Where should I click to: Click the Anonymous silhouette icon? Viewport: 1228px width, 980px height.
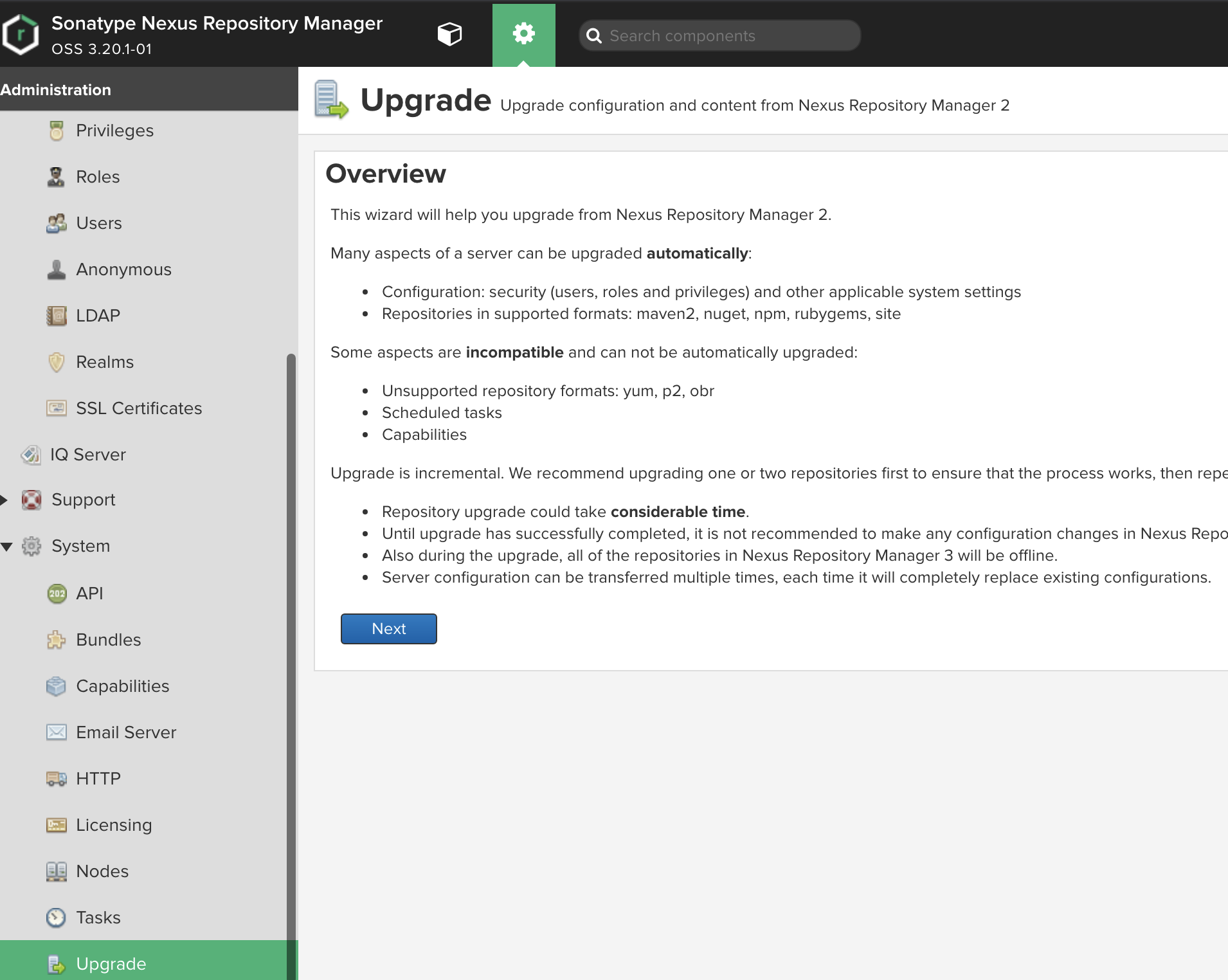[57, 269]
